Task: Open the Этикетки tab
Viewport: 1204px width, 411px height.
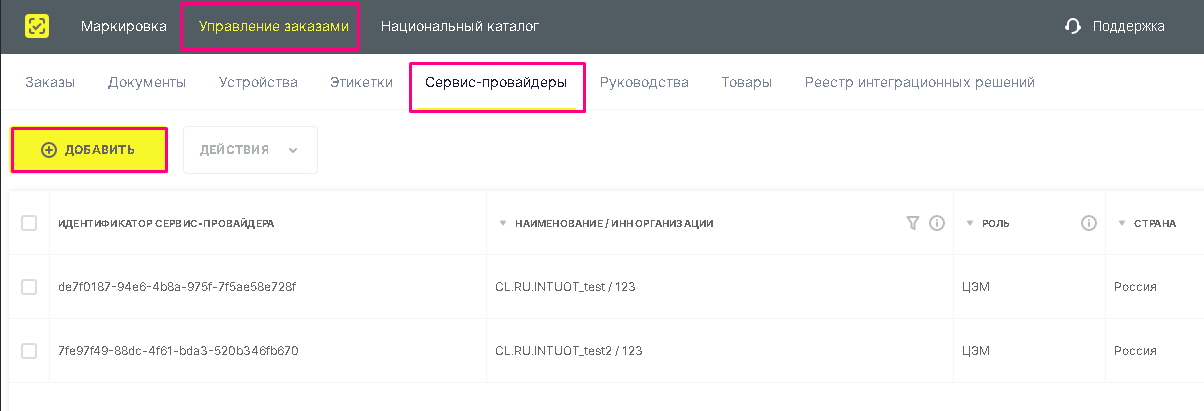Action: coord(361,82)
